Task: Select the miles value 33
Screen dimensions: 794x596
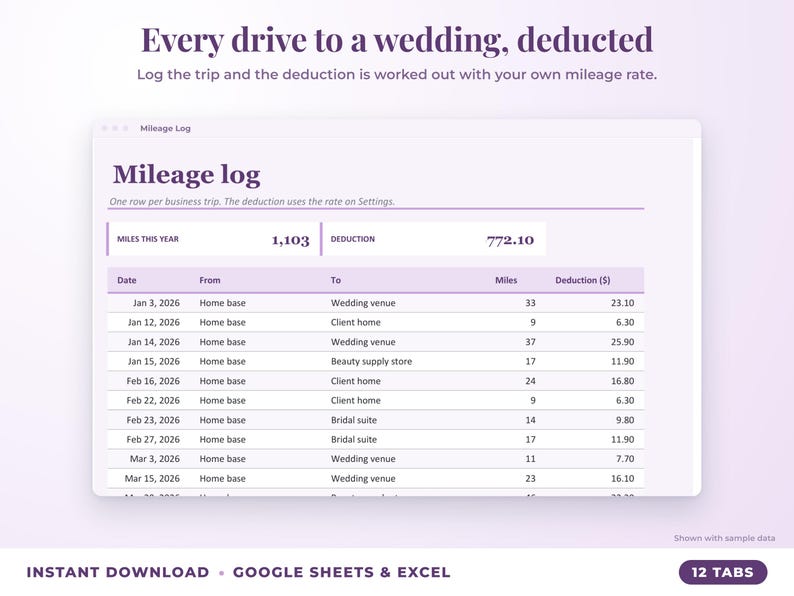Action: tap(530, 303)
